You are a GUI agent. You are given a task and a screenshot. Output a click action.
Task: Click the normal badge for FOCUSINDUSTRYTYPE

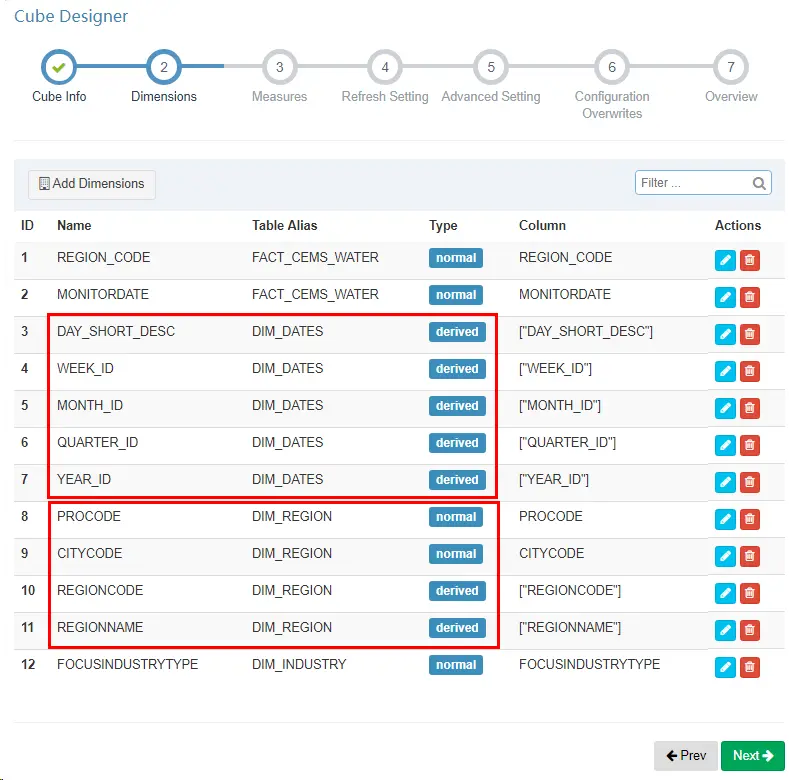click(455, 665)
